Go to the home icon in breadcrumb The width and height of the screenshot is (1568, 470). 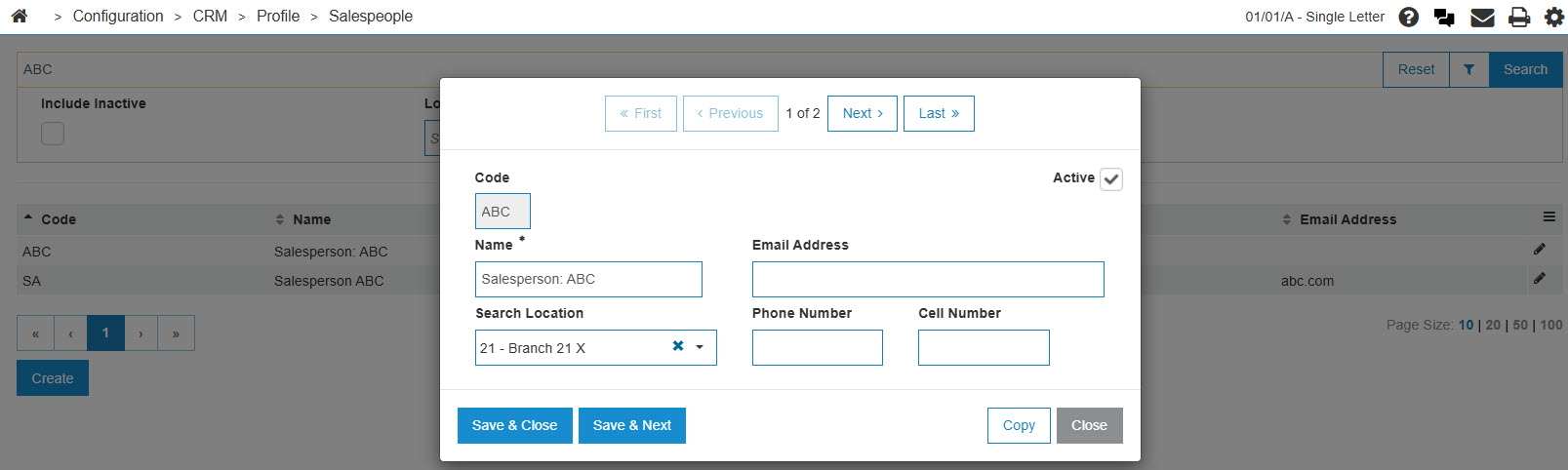click(x=20, y=16)
